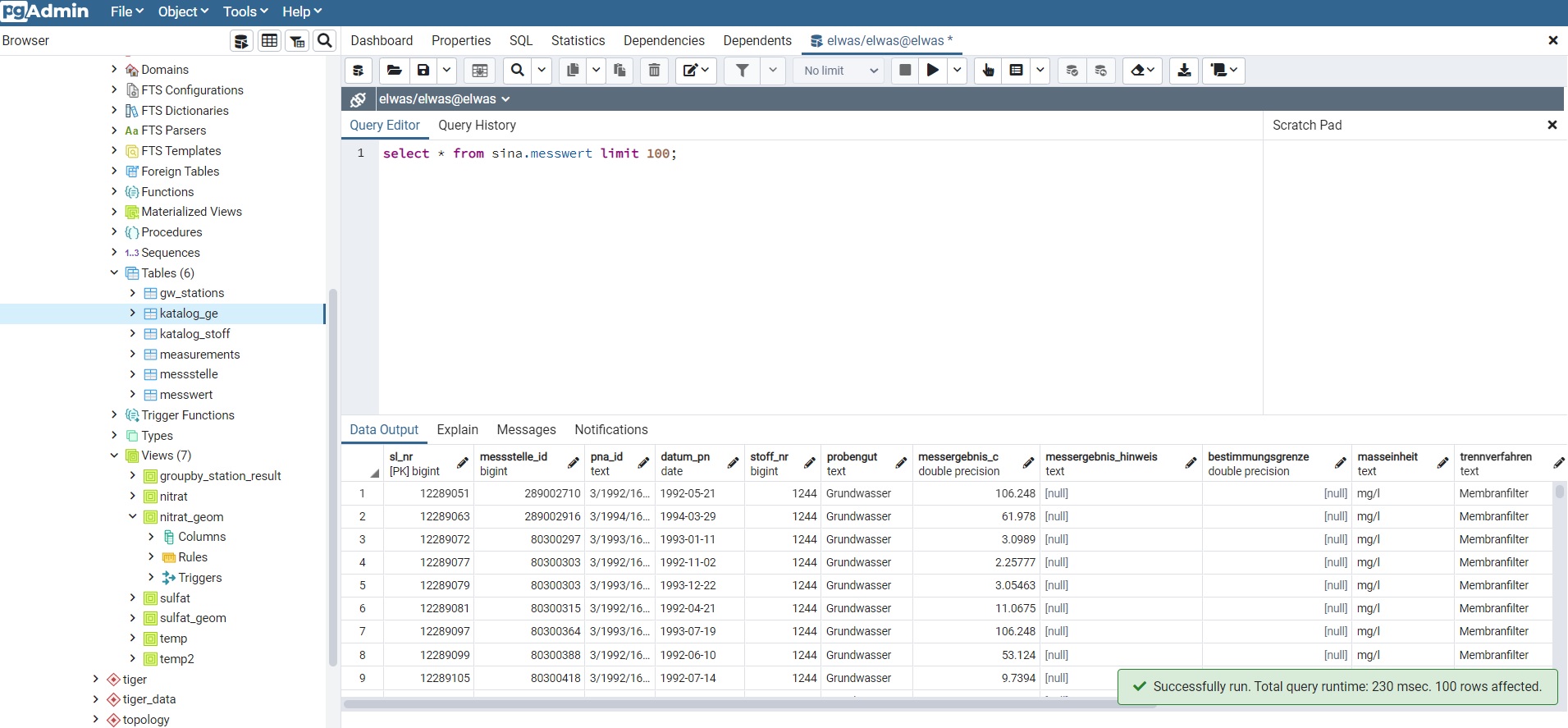Expand the Trigger Functions node

(114, 415)
